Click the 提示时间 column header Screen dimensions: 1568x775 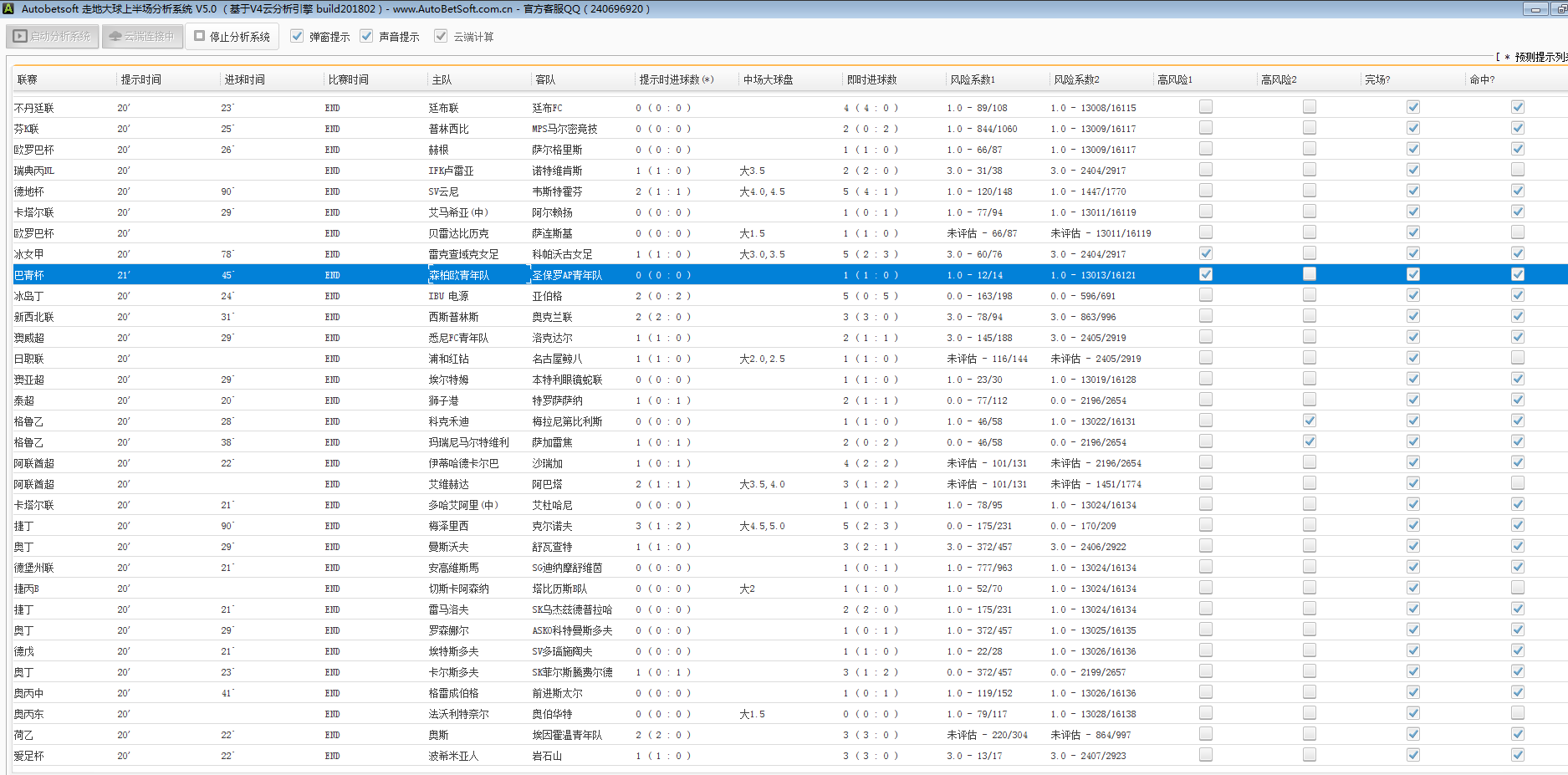[x=140, y=80]
